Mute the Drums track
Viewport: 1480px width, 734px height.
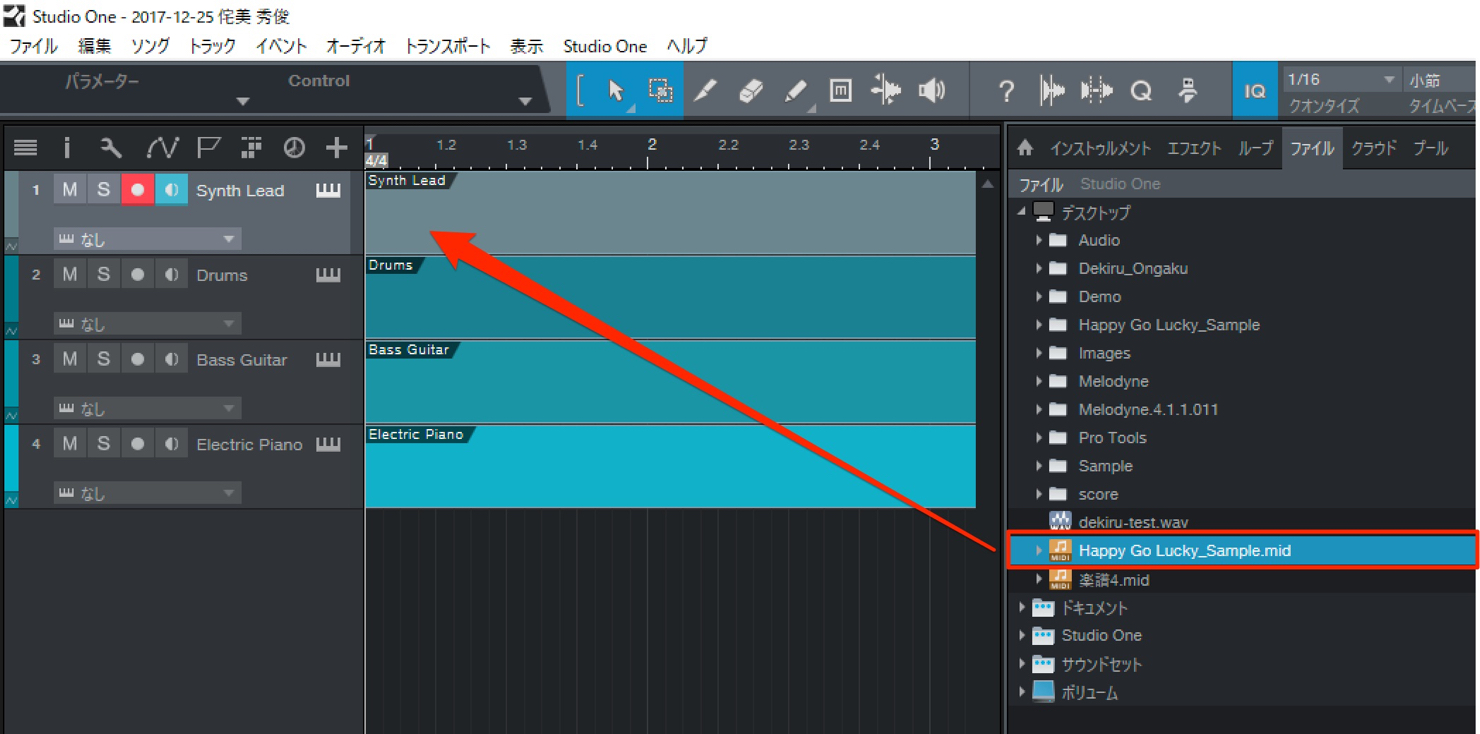coord(69,275)
